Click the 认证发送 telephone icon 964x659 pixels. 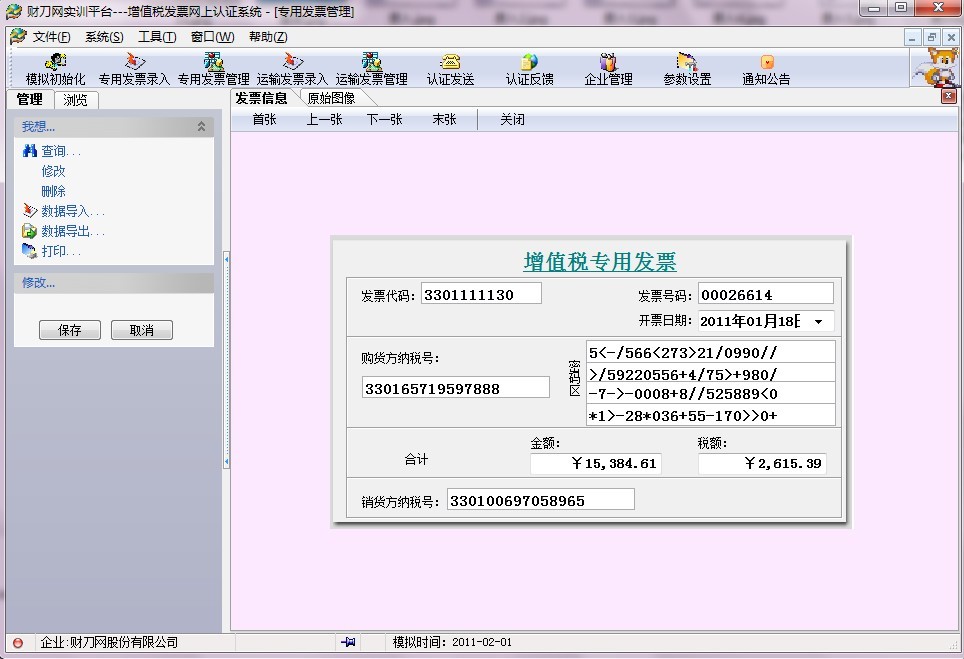click(450, 63)
